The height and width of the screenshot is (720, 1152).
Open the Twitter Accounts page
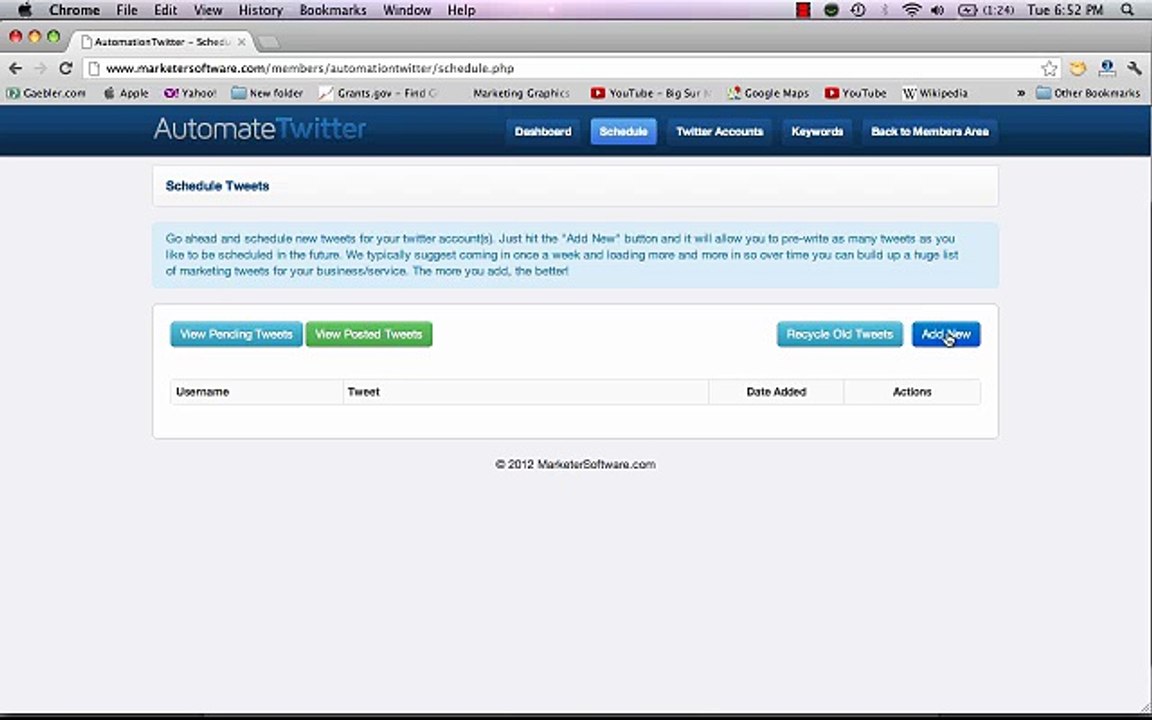pos(719,132)
